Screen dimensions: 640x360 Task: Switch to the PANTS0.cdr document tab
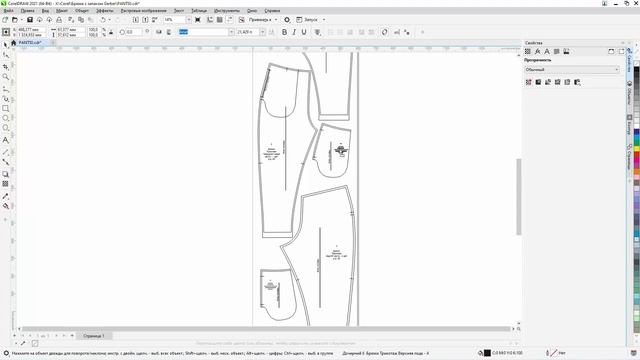coord(30,42)
